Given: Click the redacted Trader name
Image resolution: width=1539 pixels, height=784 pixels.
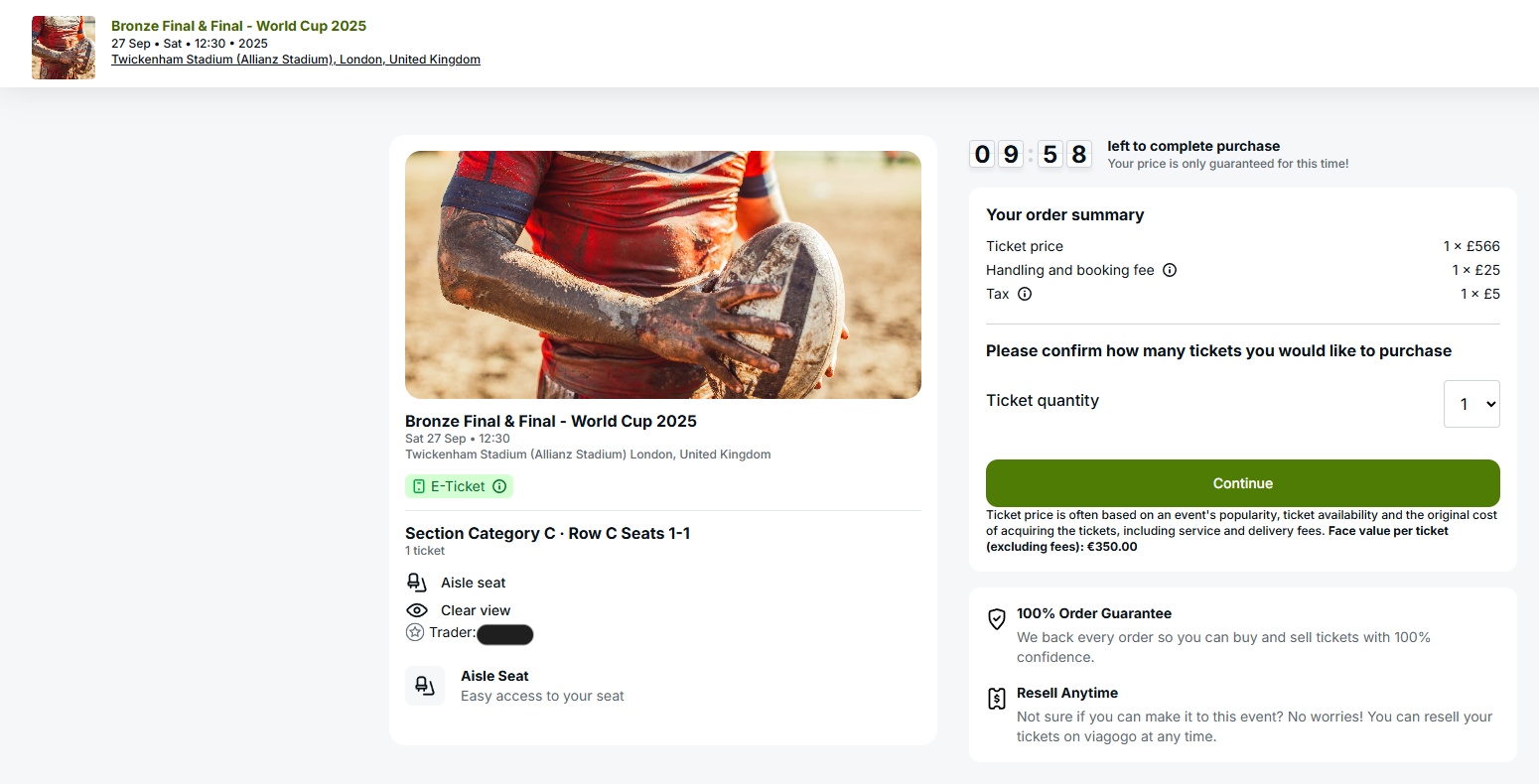Looking at the screenshot, I should tap(505, 634).
